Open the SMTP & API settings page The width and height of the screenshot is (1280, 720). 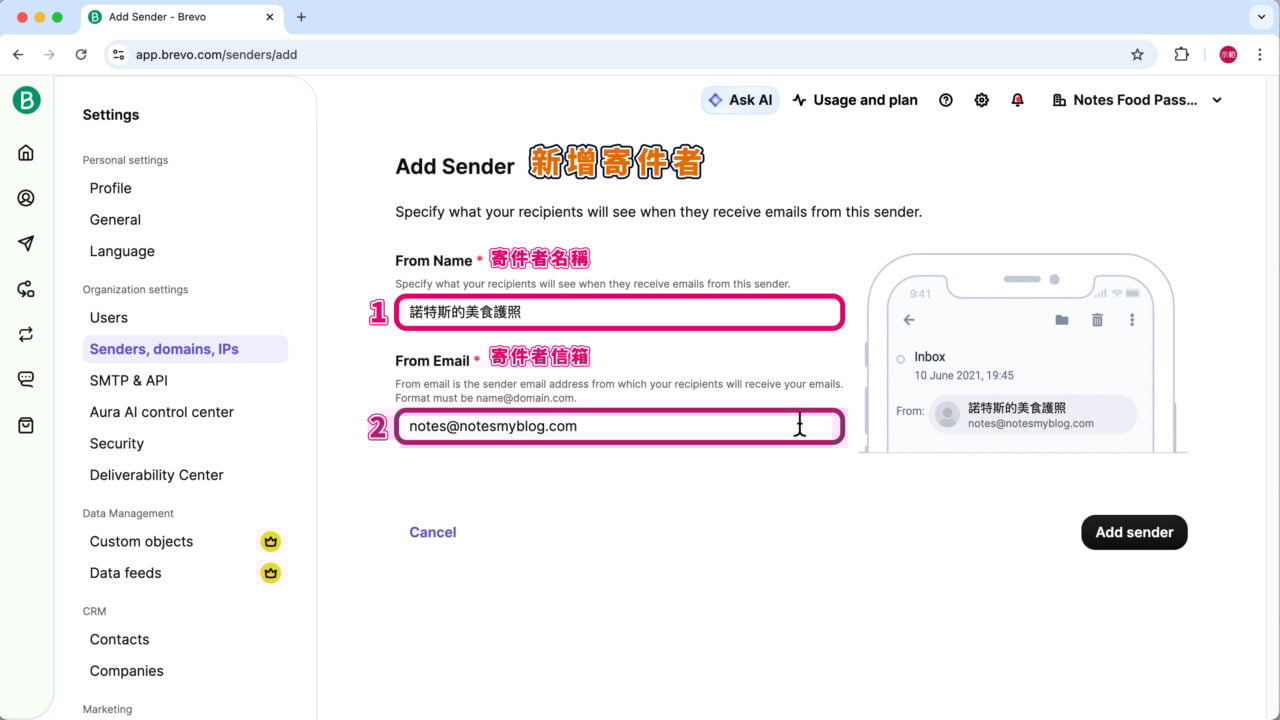(128, 380)
